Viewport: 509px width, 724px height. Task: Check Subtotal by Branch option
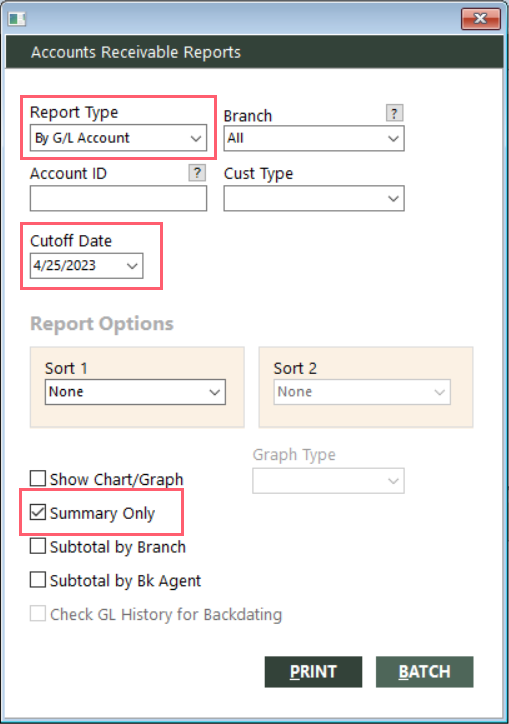point(38,546)
